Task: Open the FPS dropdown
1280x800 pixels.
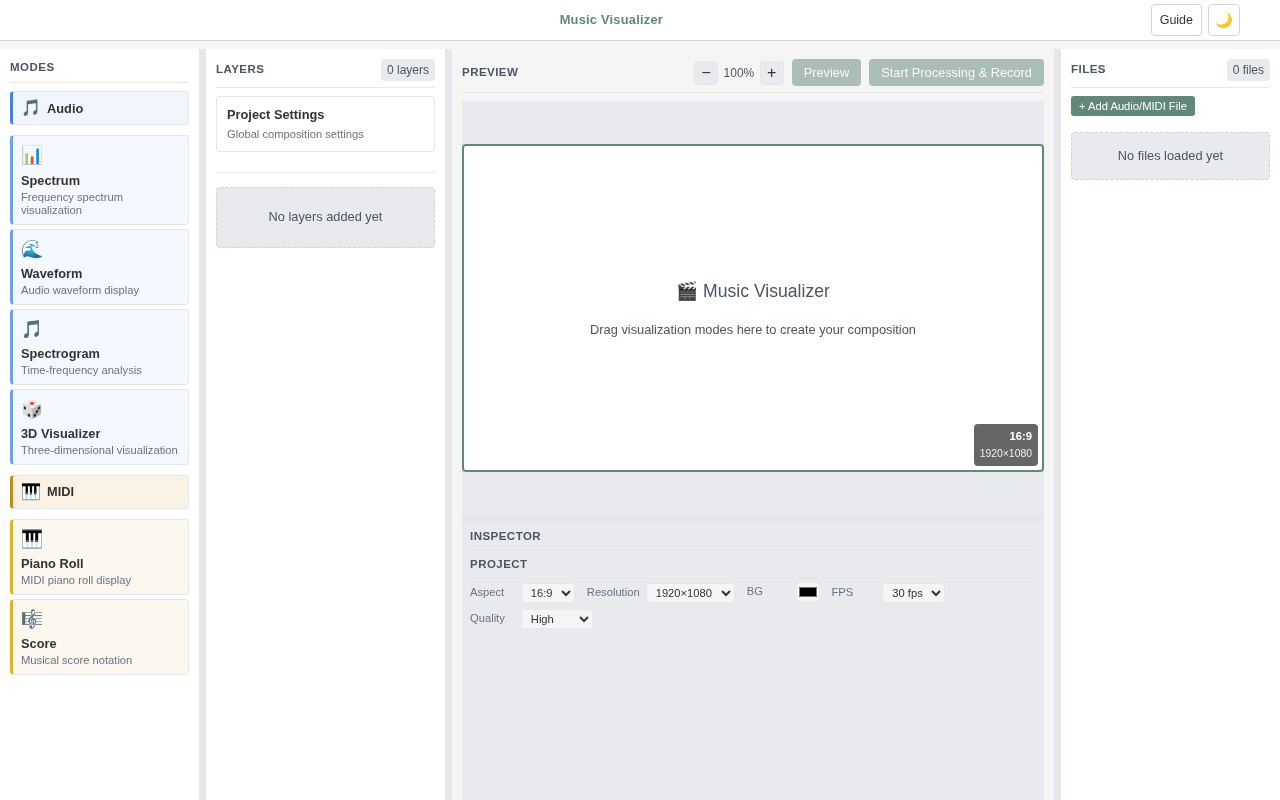Action: coord(913,593)
